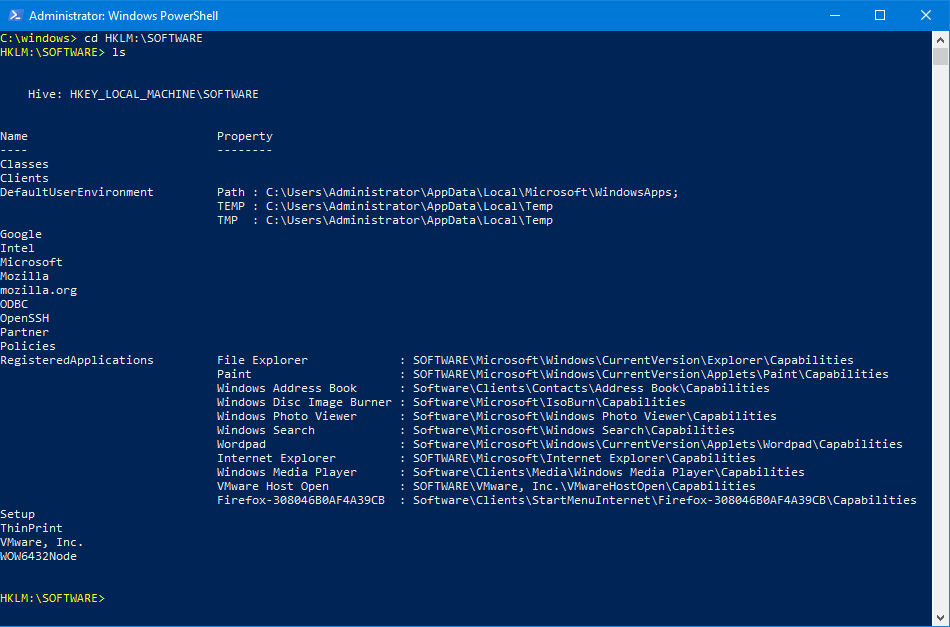The image size is (950, 627).
Task: Click the 'Hive: HKEY_LOCAL_MACHINE\SOFTWARE' line
Action: pos(143,95)
